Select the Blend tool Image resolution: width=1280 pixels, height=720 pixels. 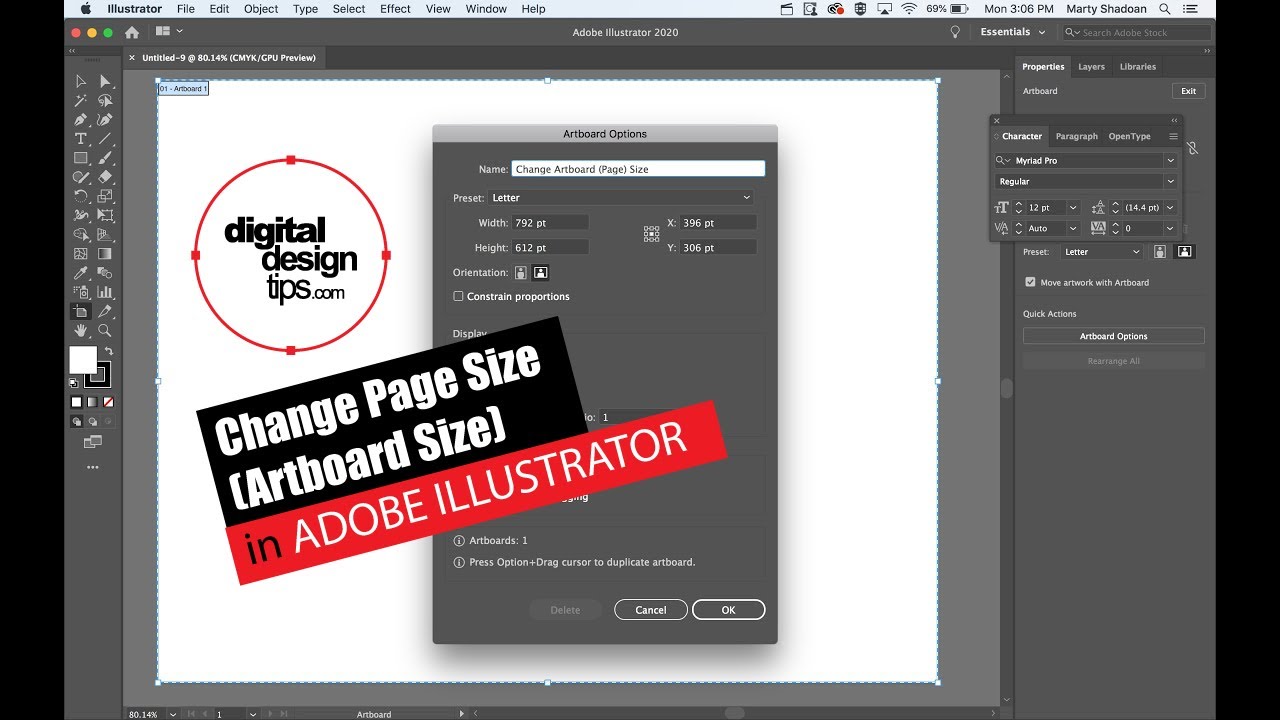click(x=105, y=273)
